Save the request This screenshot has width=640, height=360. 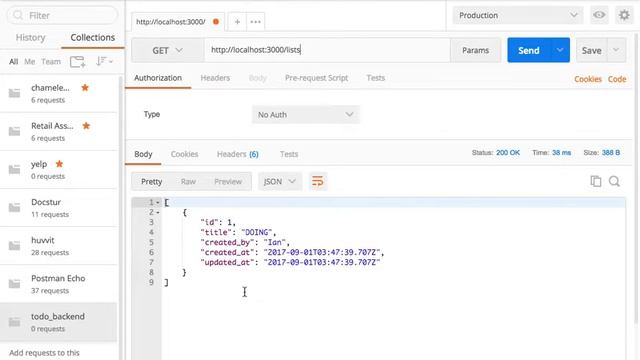click(x=591, y=50)
